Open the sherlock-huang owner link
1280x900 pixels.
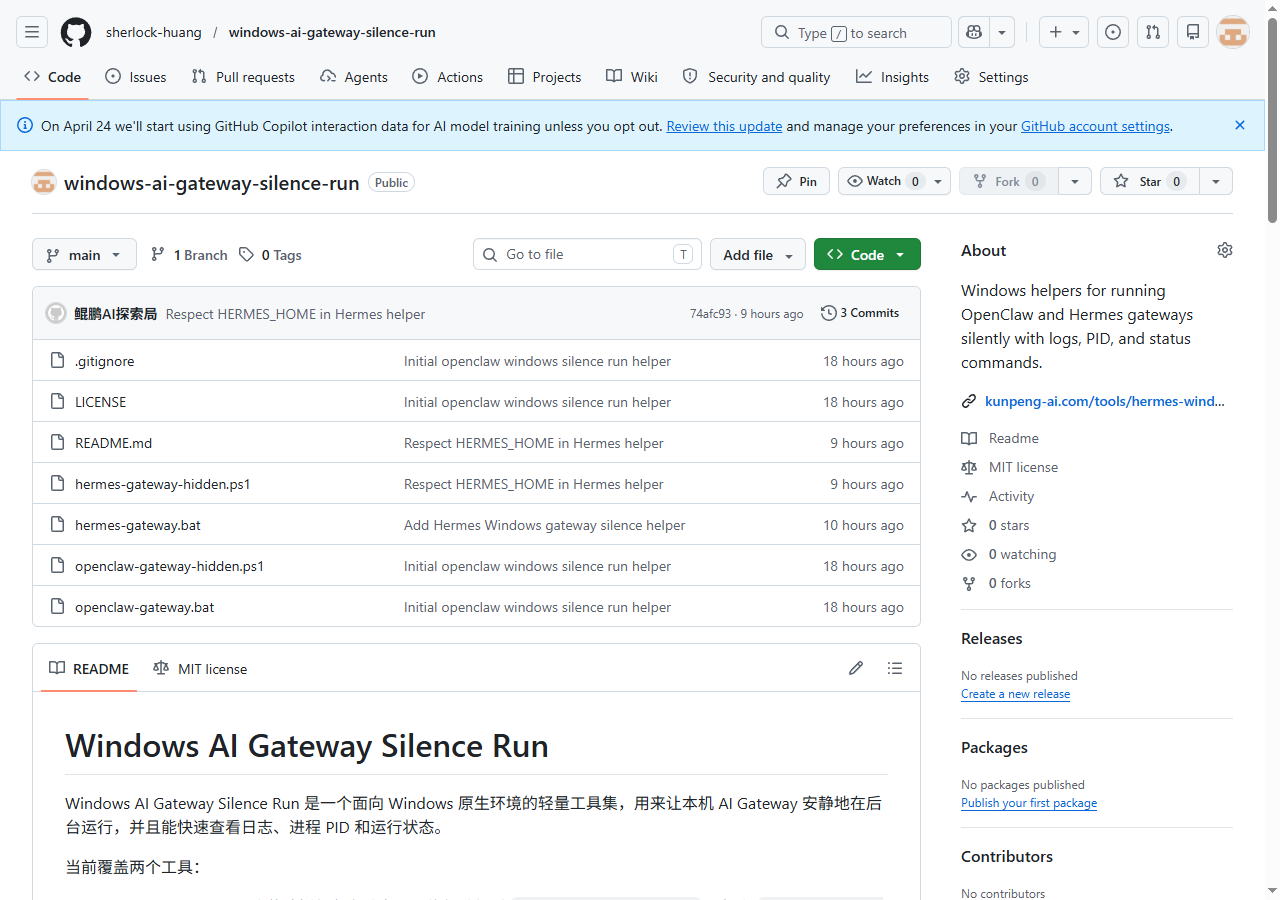point(154,32)
